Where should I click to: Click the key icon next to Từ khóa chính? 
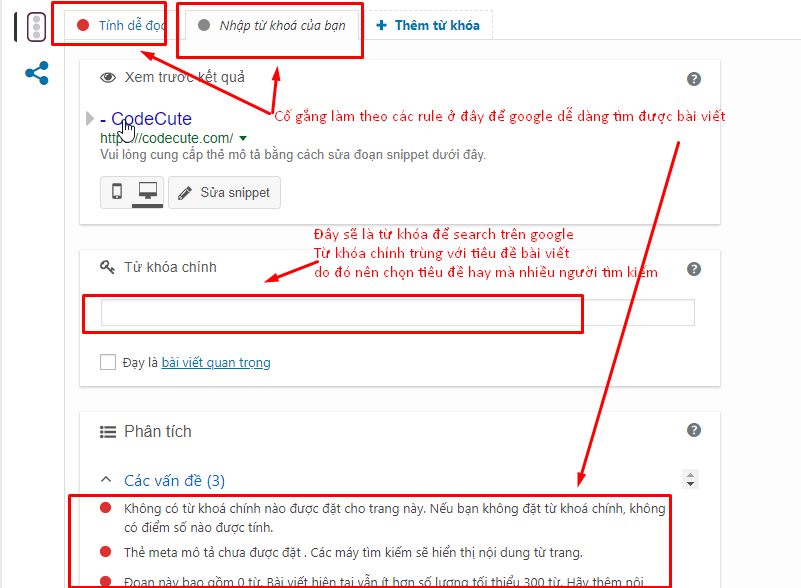pyautogui.click(x=108, y=267)
